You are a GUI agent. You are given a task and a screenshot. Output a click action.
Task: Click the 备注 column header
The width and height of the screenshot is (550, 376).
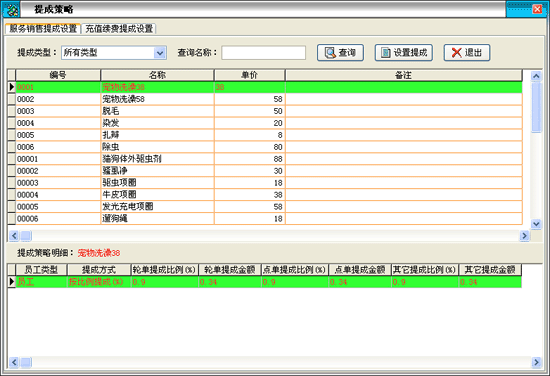tap(404, 75)
